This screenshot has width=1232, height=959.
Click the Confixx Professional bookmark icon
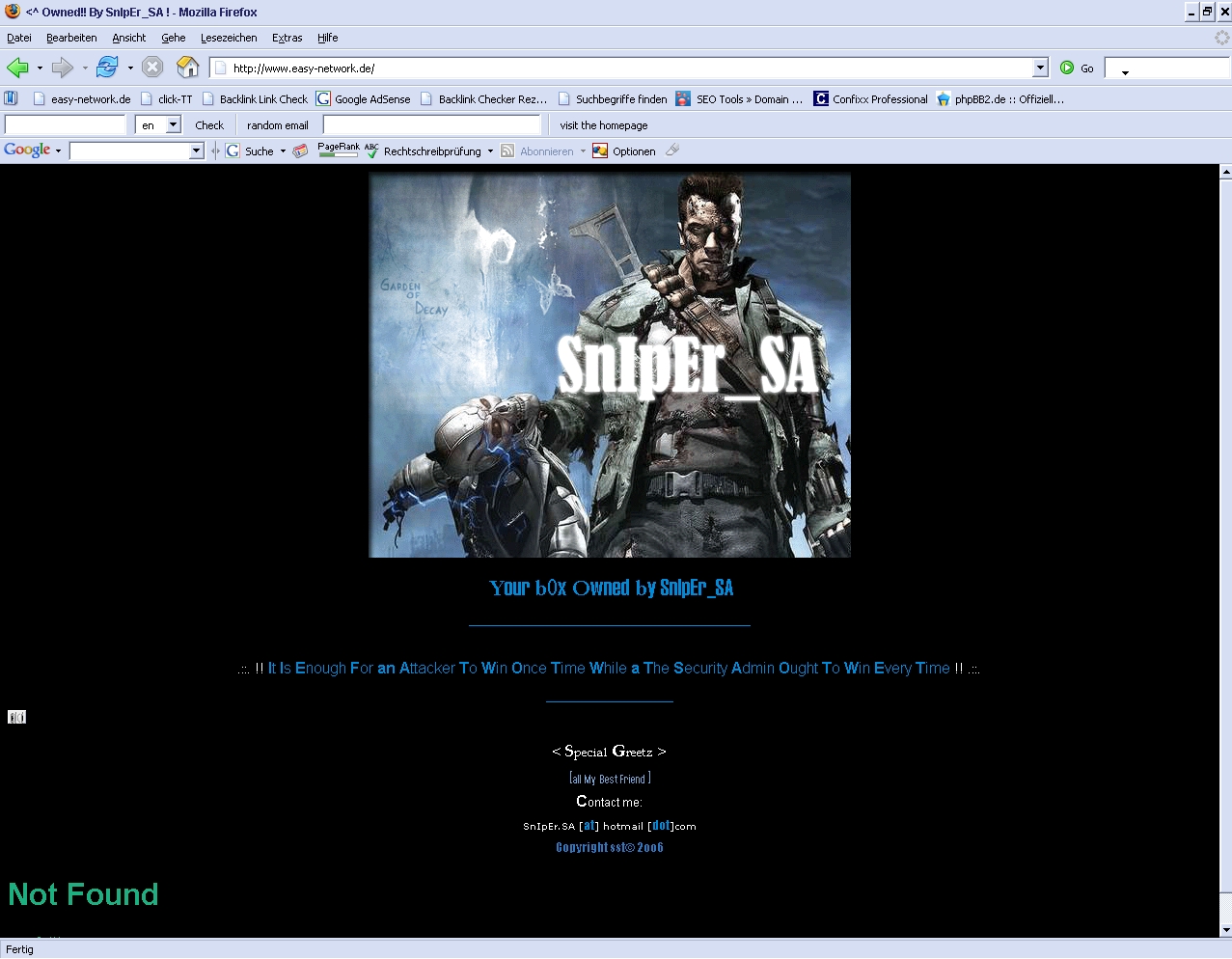[x=821, y=98]
